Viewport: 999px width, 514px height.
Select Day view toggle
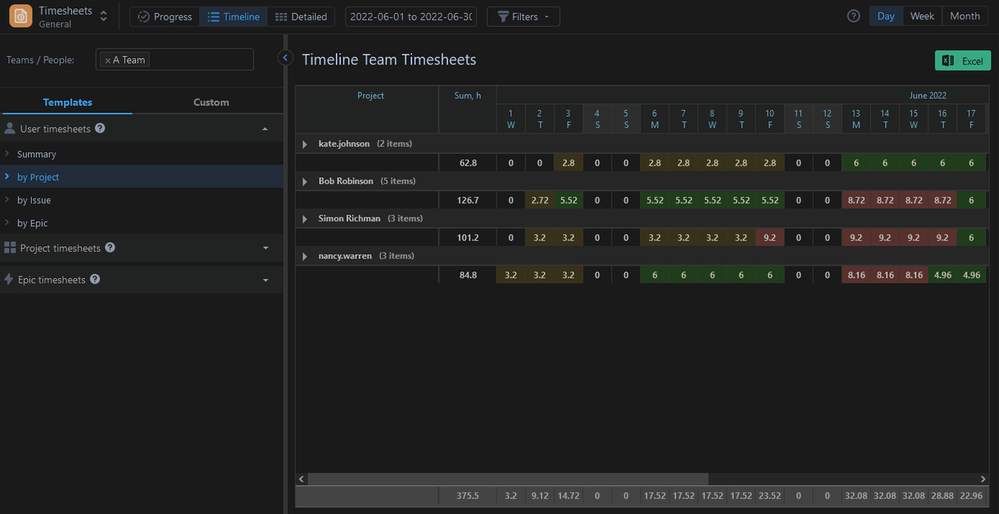(886, 17)
